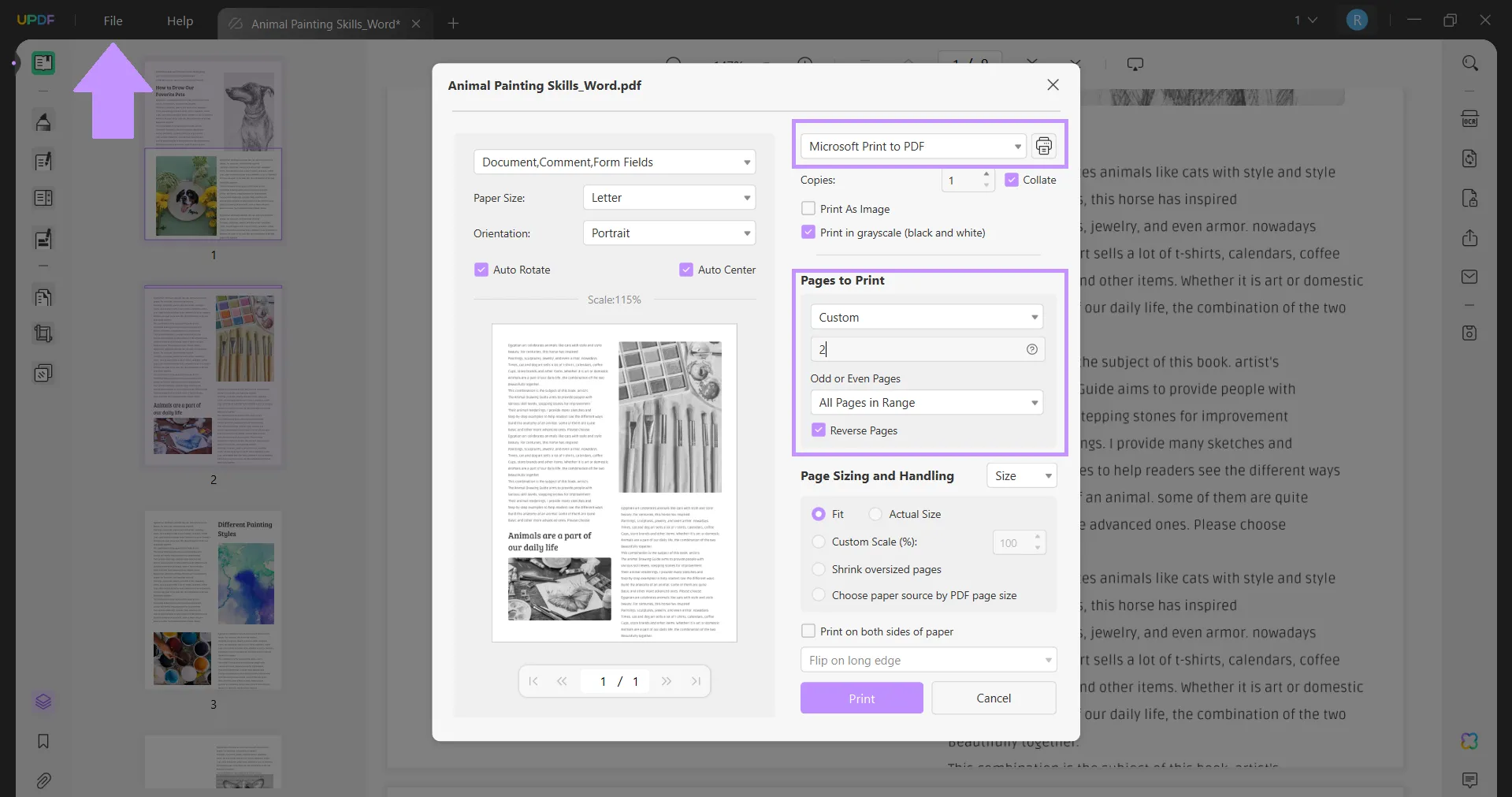Screen dimensions: 1512x797
Task: Open Flip on long edge dropdown
Action: pos(928,660)
